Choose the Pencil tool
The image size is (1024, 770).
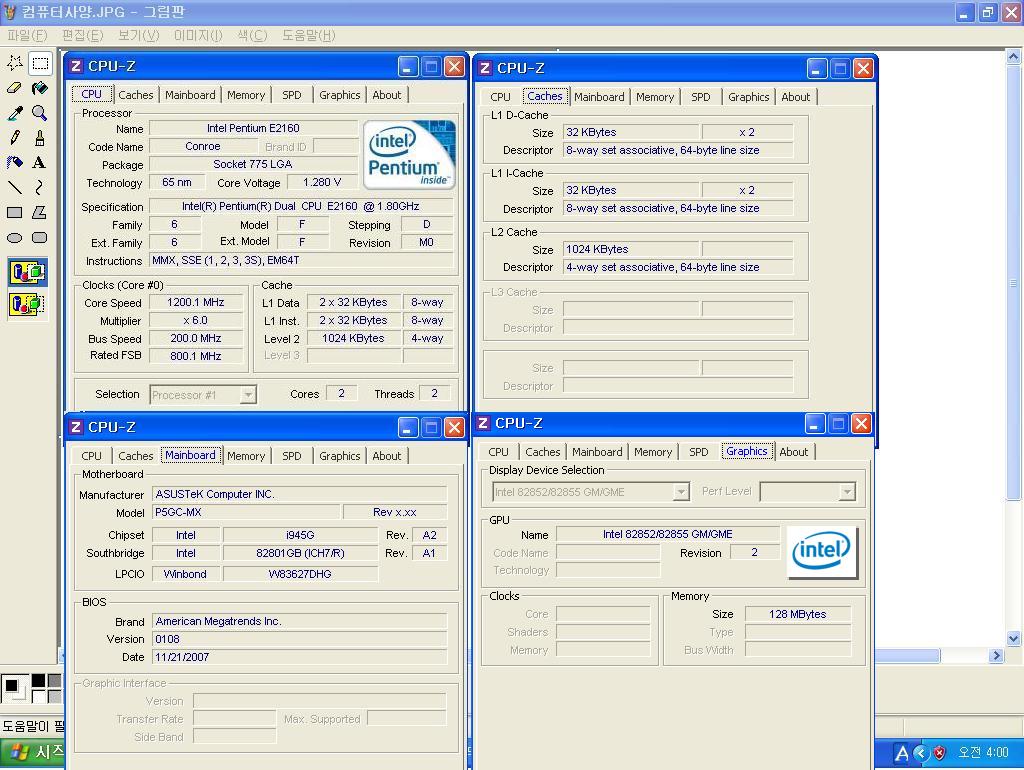click(x=14, y=138)
